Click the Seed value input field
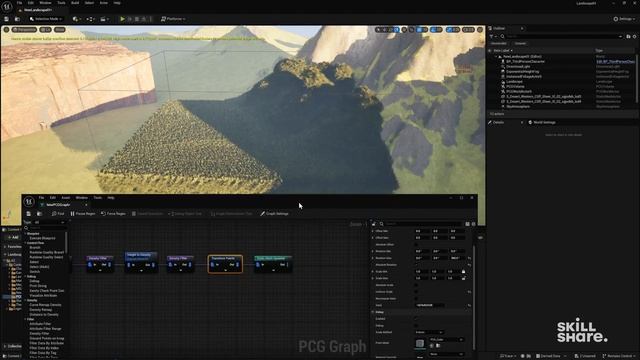This screenshot has height=360, width=640. [x=430, y=305]
